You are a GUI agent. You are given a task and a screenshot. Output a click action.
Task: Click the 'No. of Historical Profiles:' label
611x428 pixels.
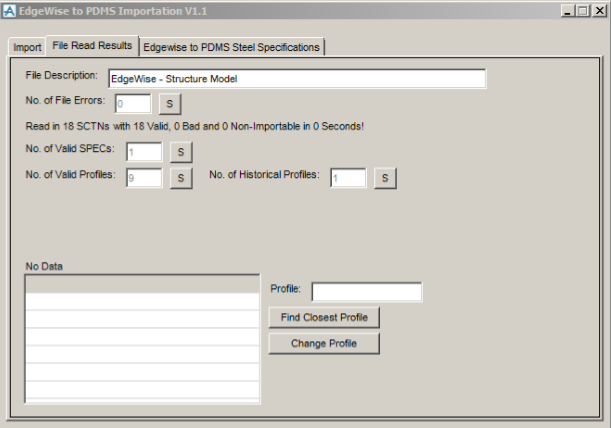tap(264, 175)
